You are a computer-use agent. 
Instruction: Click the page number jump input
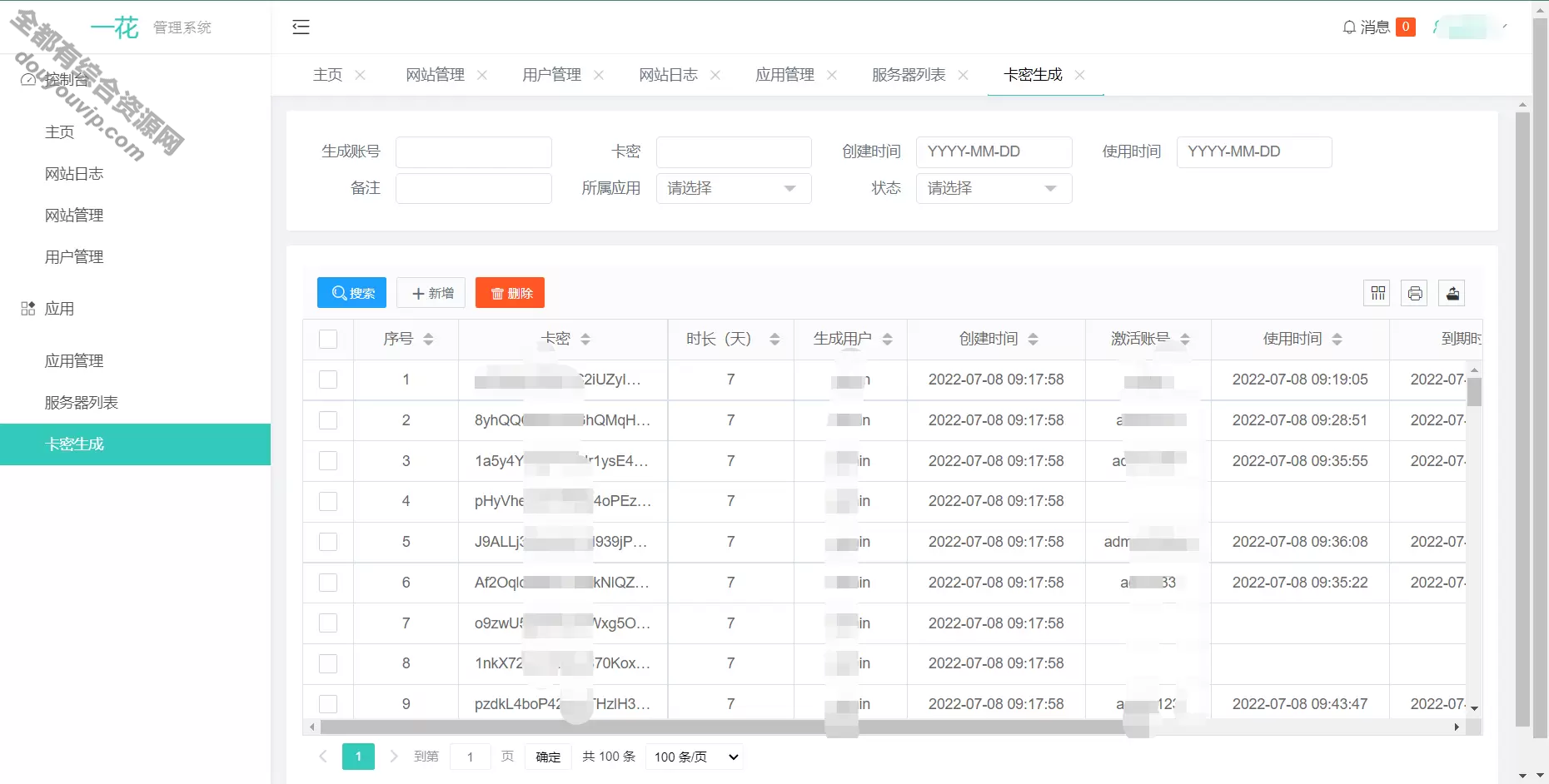471,757
